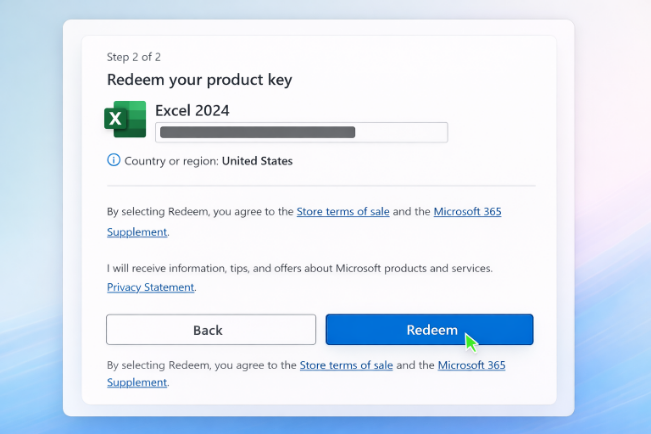
Task: Click the Excel 2024 product name
Action: pyautogui.click(x=192, y=110)
